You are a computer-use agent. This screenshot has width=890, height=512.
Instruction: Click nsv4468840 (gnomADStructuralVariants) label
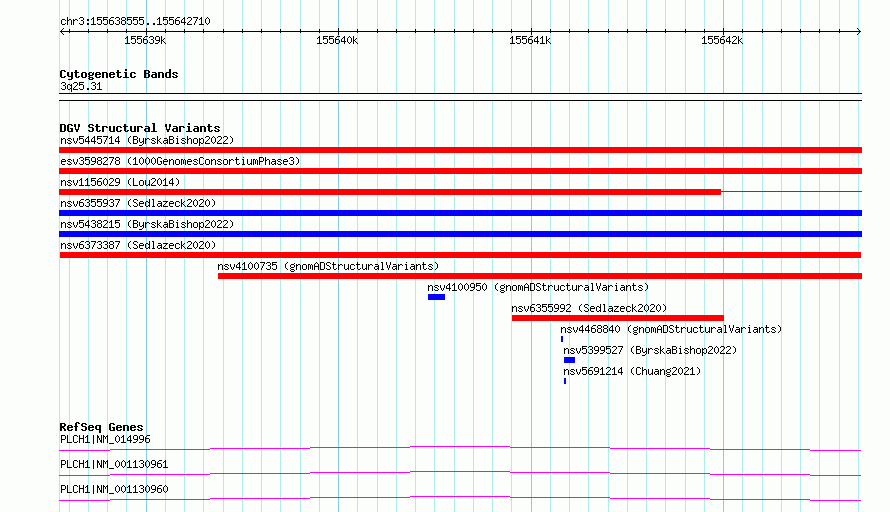[x=671, y=329]
